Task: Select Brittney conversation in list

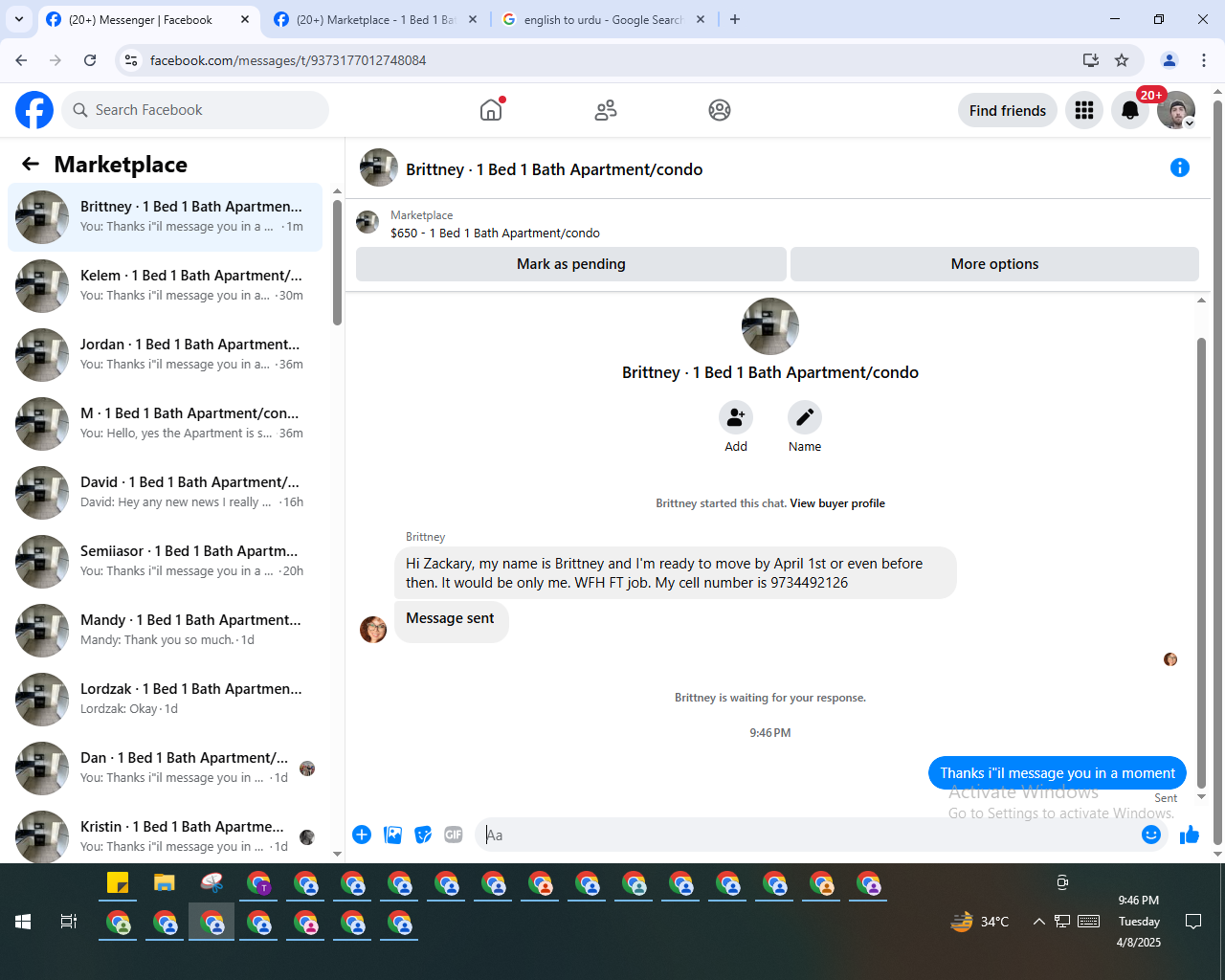Action: click(166, 217)
